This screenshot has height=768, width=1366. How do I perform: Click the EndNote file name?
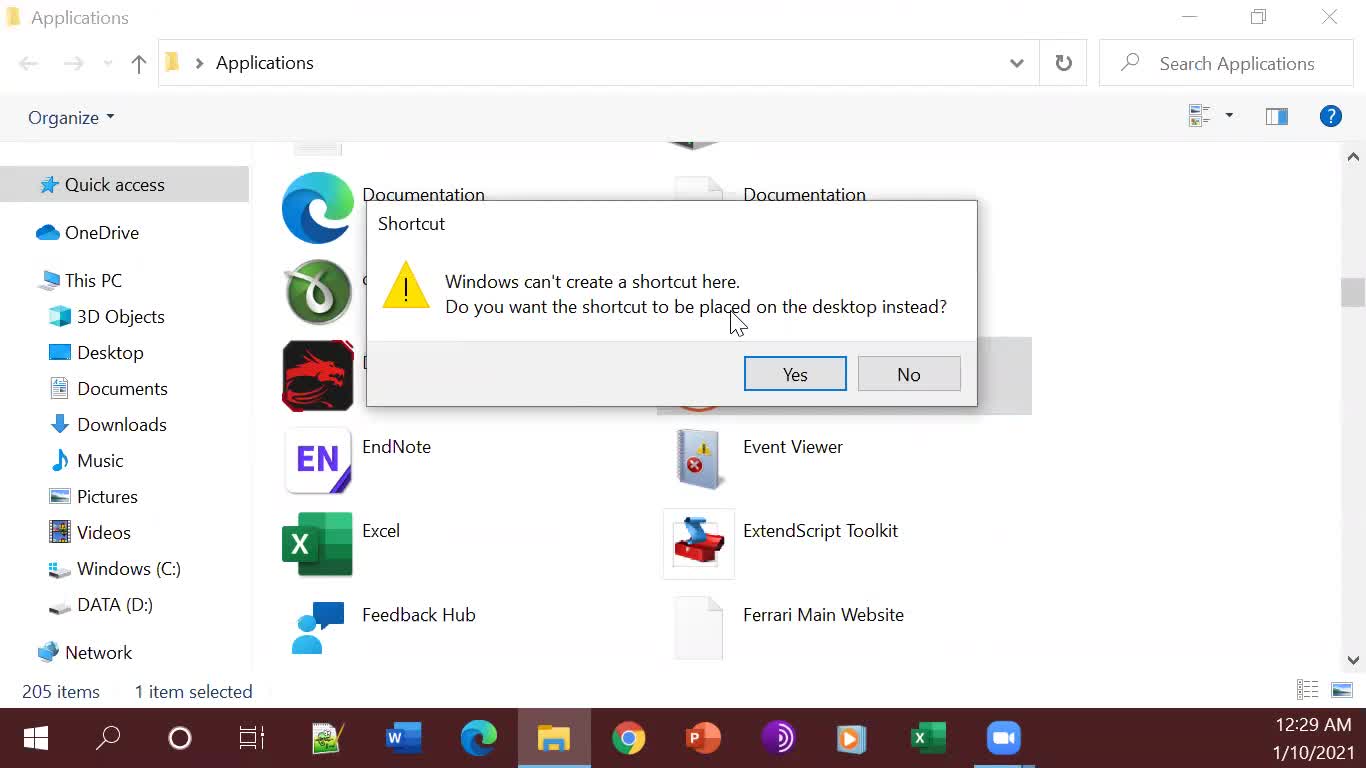[396, 447]
